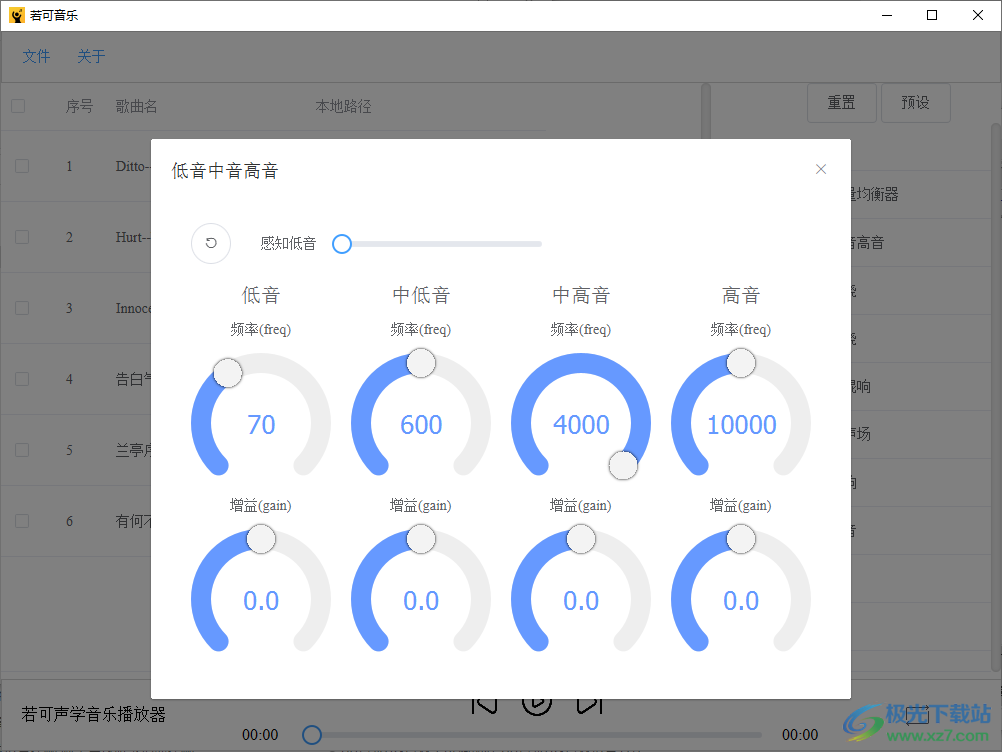Click the 若可音乐 app icon in title bar

pos(17,15)
